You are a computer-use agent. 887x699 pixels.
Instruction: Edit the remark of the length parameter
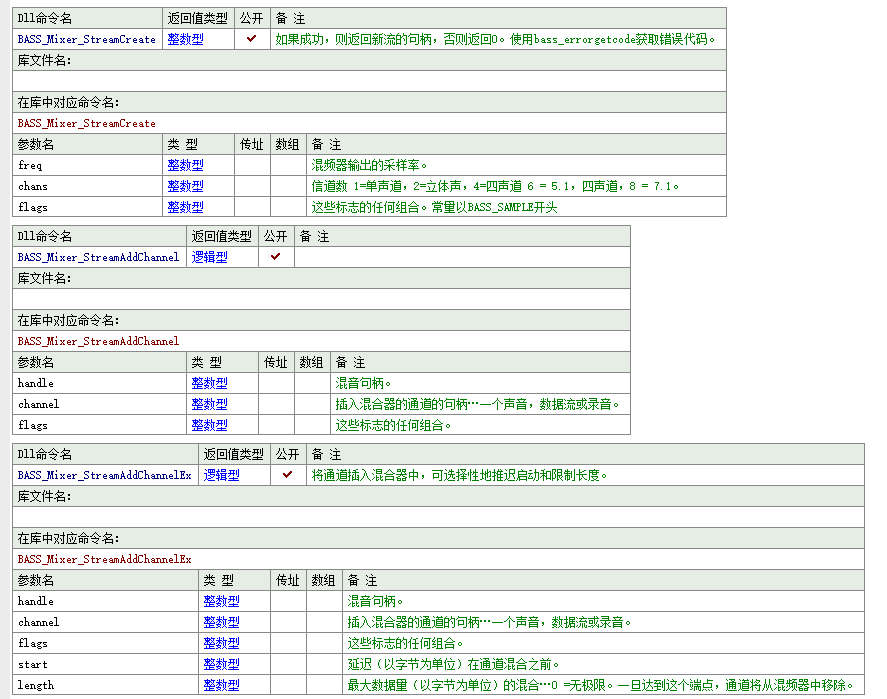pyautogui.click(x=601, y=685)
